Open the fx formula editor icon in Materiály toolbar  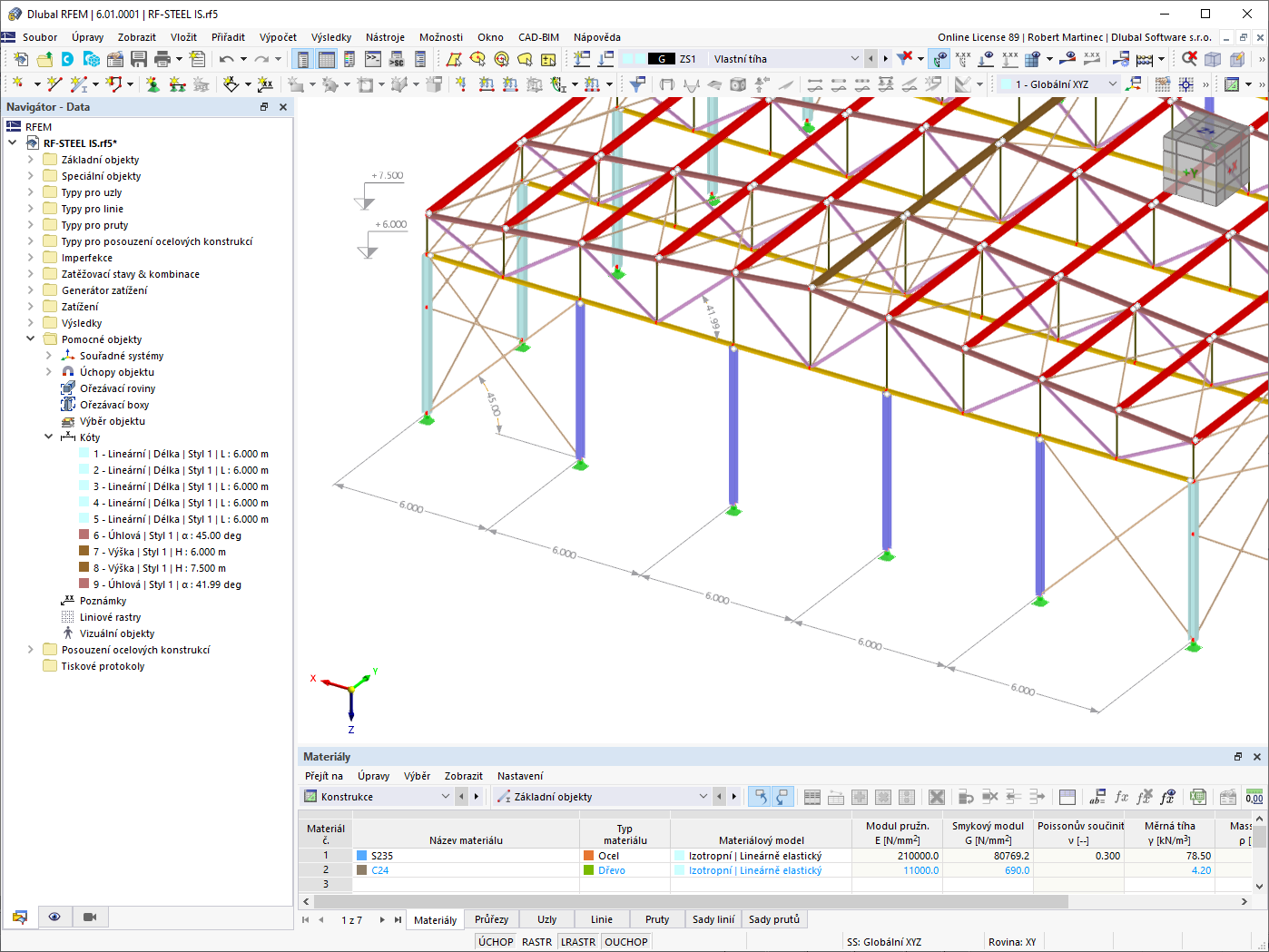click(x=1122, y=796)
